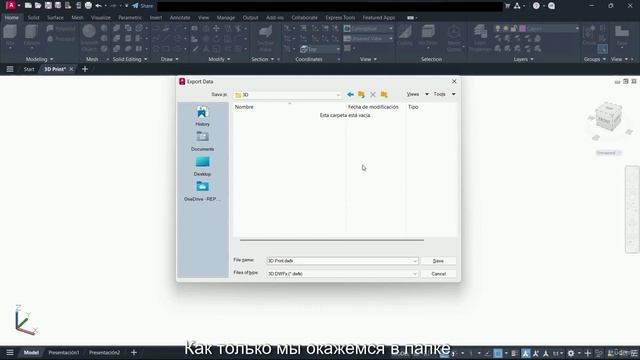The width and height of the screenshot is (640, 360).
Task: Toggle the layer lightbulb on/off icon
Action: tap(498, 29)
